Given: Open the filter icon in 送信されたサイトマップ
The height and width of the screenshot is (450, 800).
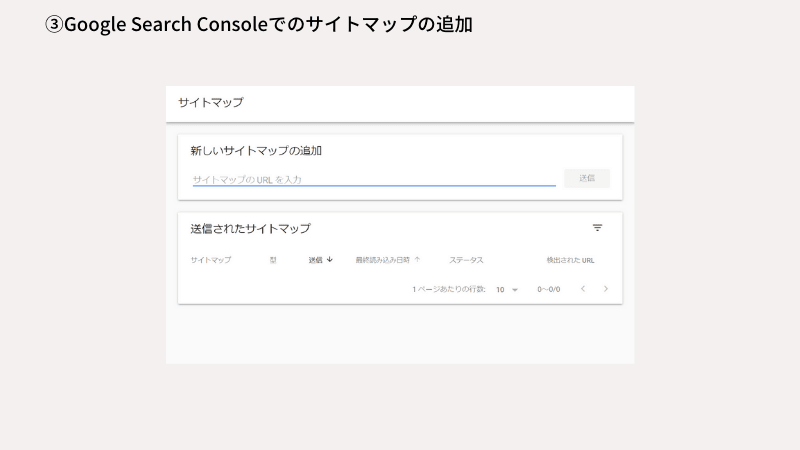Looking at the screenshot, I should [597, 228].
